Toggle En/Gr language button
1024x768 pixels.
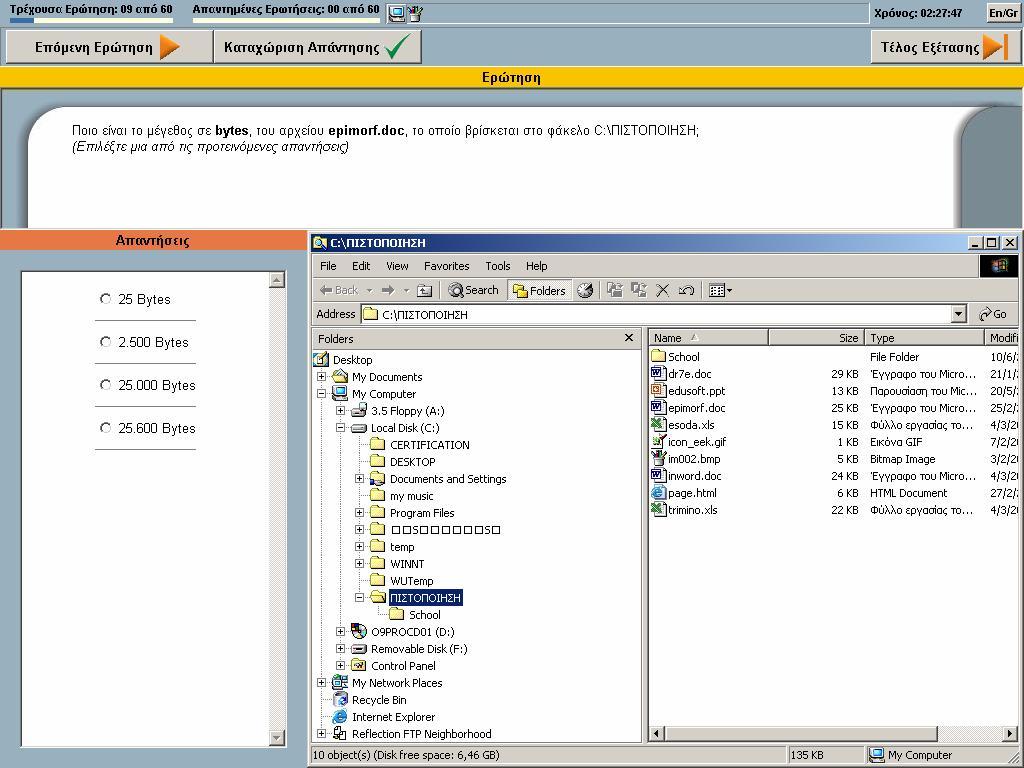[1003, 13]
